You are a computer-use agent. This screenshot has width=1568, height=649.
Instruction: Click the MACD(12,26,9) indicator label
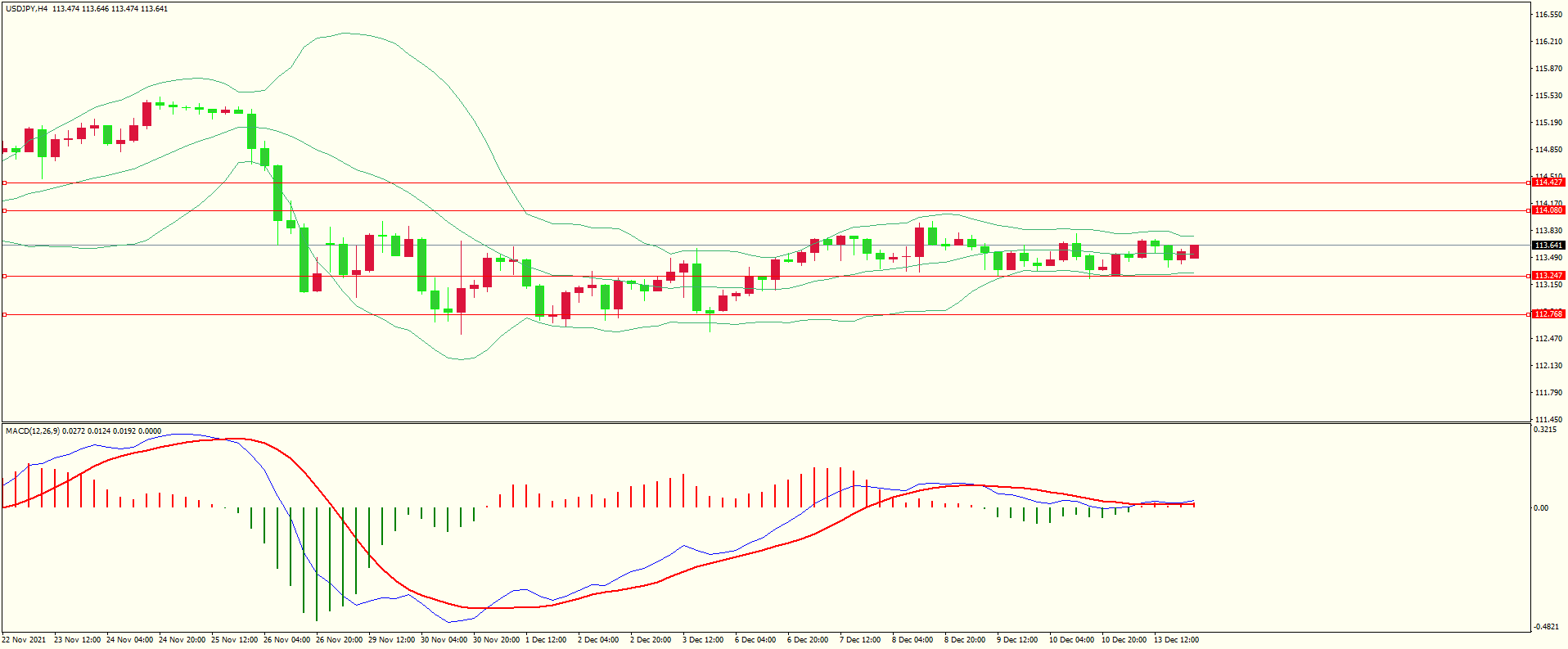point(32,431)
